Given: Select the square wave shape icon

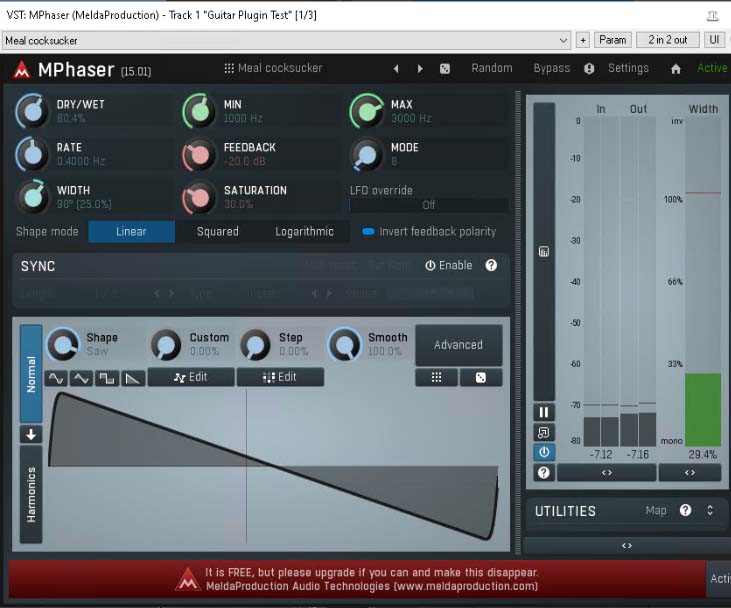Looking at the screenshot, I should [x=107, y=378].
